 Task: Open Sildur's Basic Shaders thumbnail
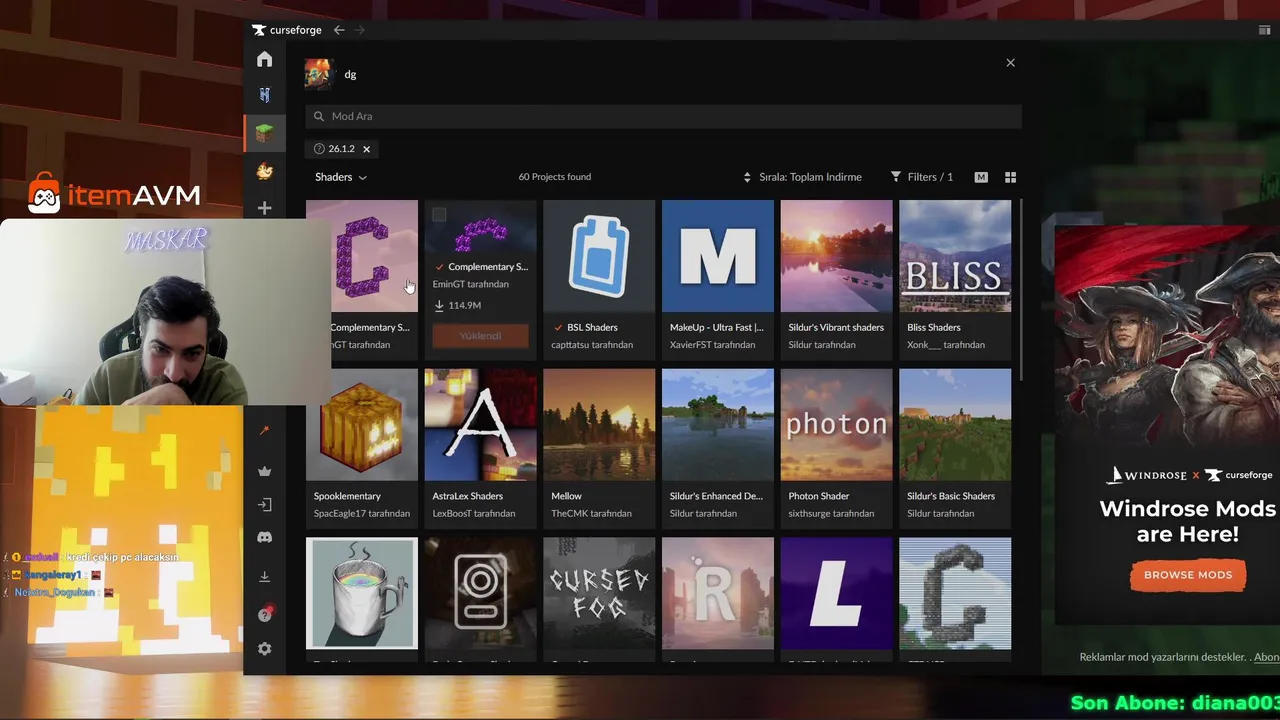(955, 425)
